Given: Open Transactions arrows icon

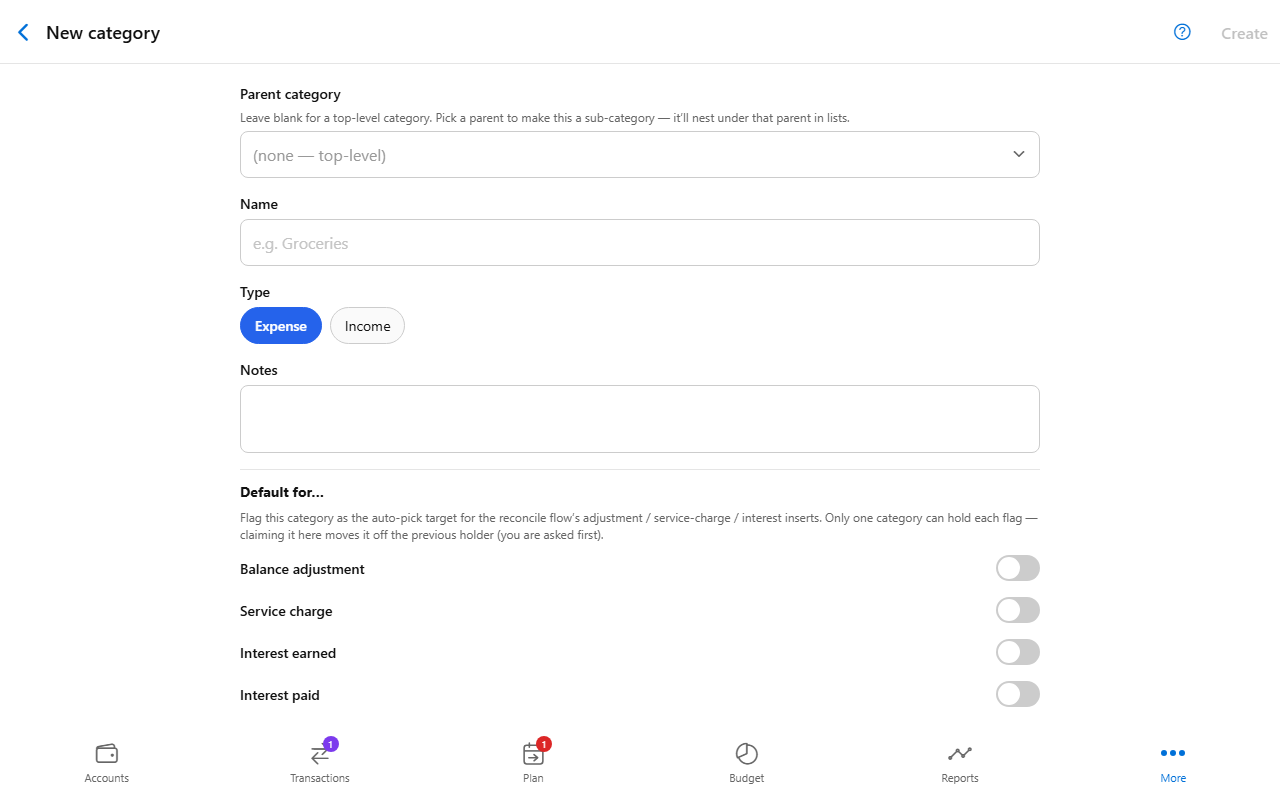Looking at the screenshot, I should click(x=320, y=754).
